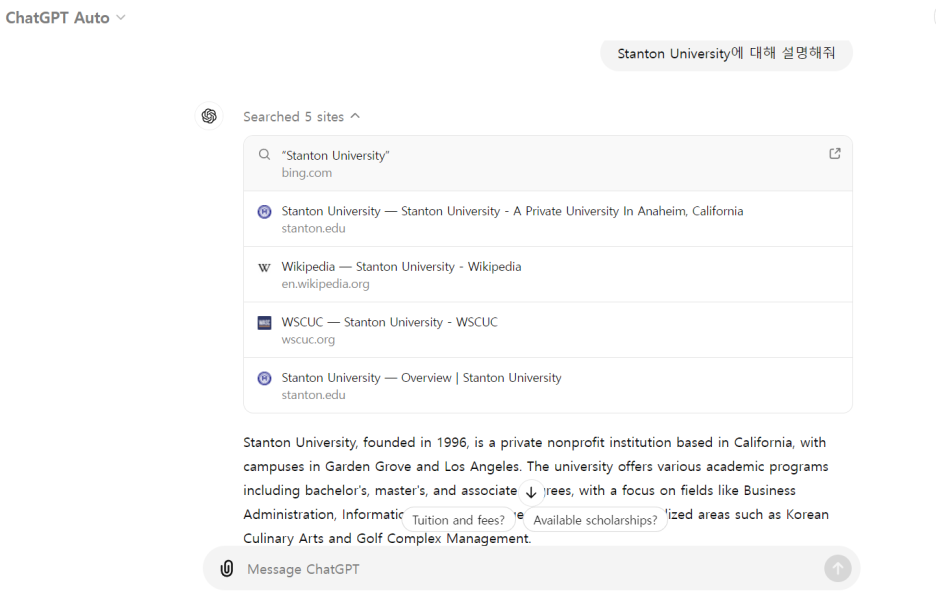Screen dimensions: 936x591
Task: Click the ChatGPT logo avatar icon
Action: pos(209,116)
